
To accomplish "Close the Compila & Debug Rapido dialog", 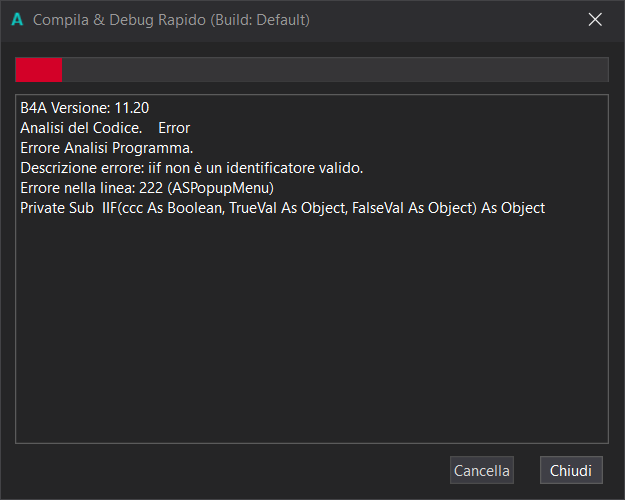I will (x=595, y=19).
